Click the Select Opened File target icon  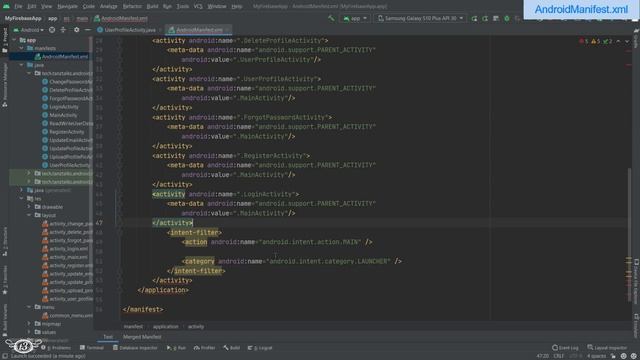(x=52, y=30)
